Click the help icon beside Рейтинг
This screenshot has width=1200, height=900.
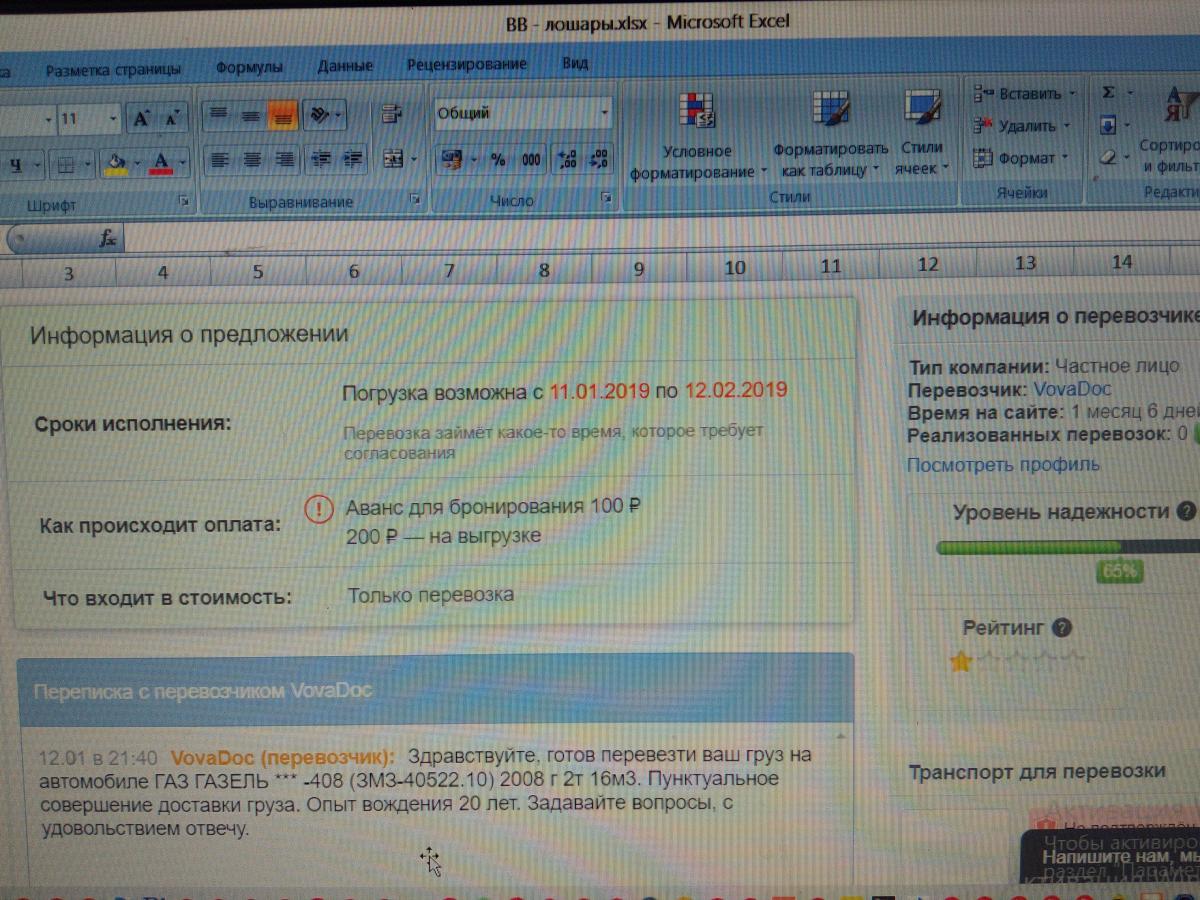point(1062,628)
